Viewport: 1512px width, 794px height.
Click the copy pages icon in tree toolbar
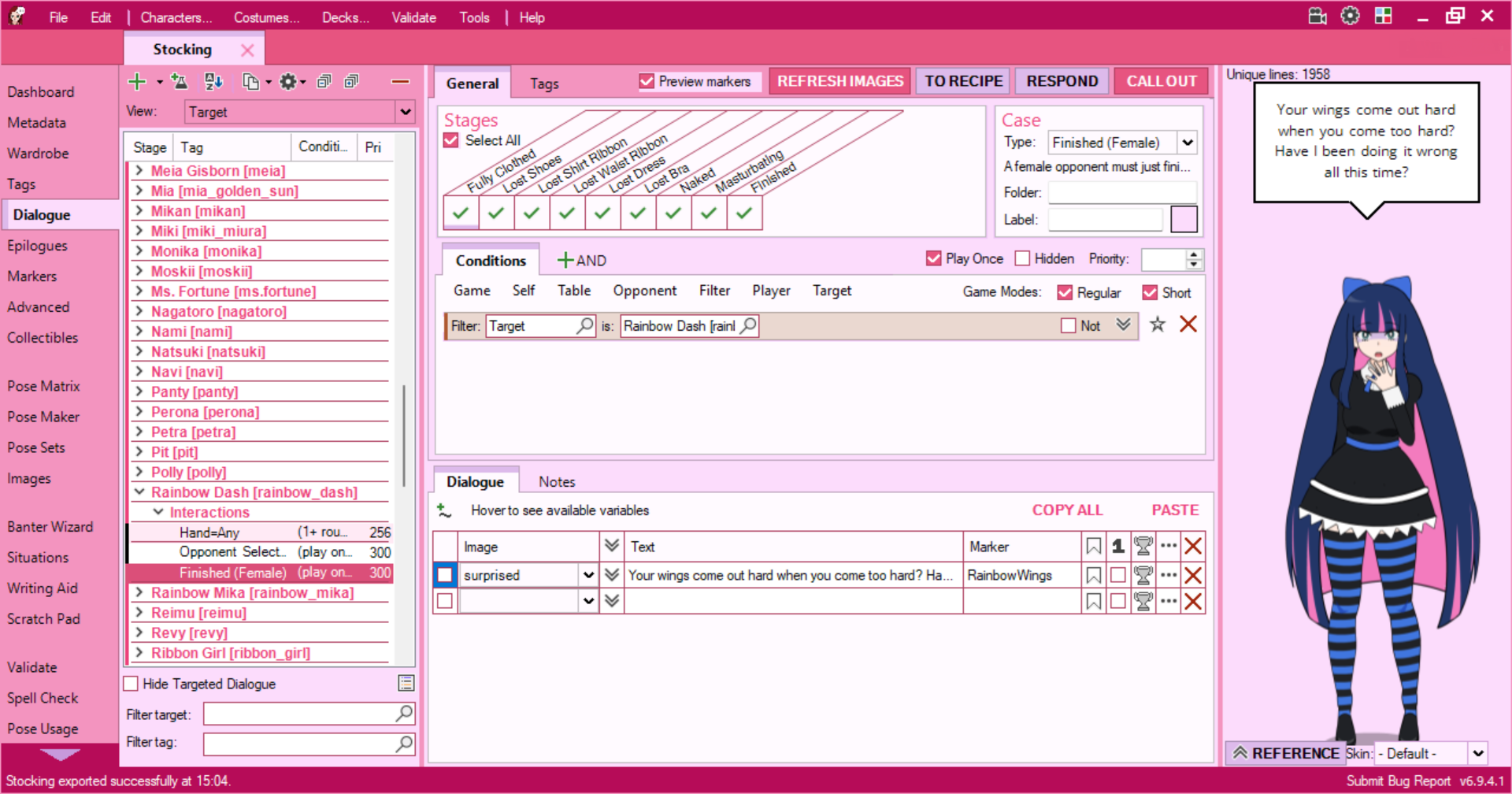(x=251, y=82)
